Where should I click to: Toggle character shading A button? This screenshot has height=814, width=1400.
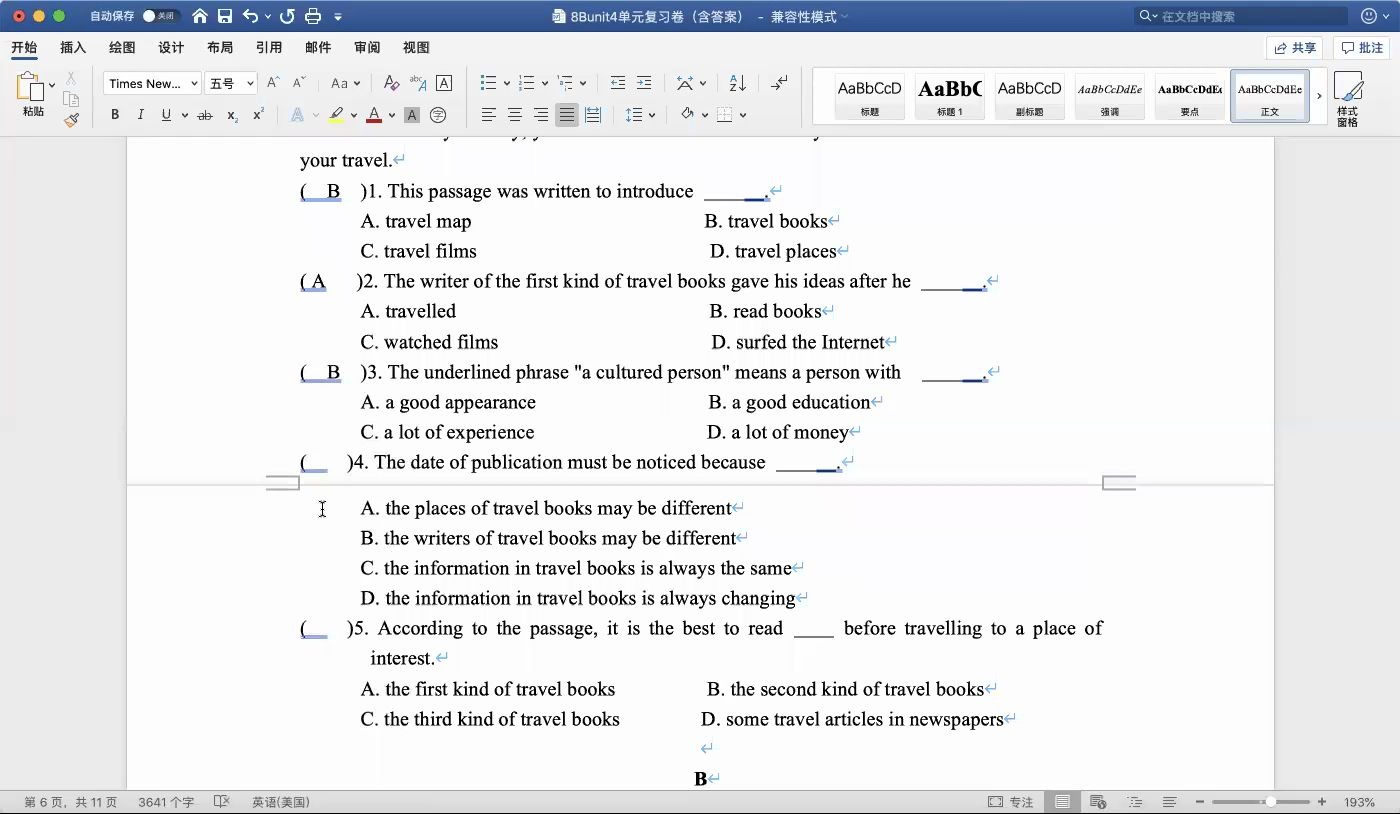pos(412,115)
